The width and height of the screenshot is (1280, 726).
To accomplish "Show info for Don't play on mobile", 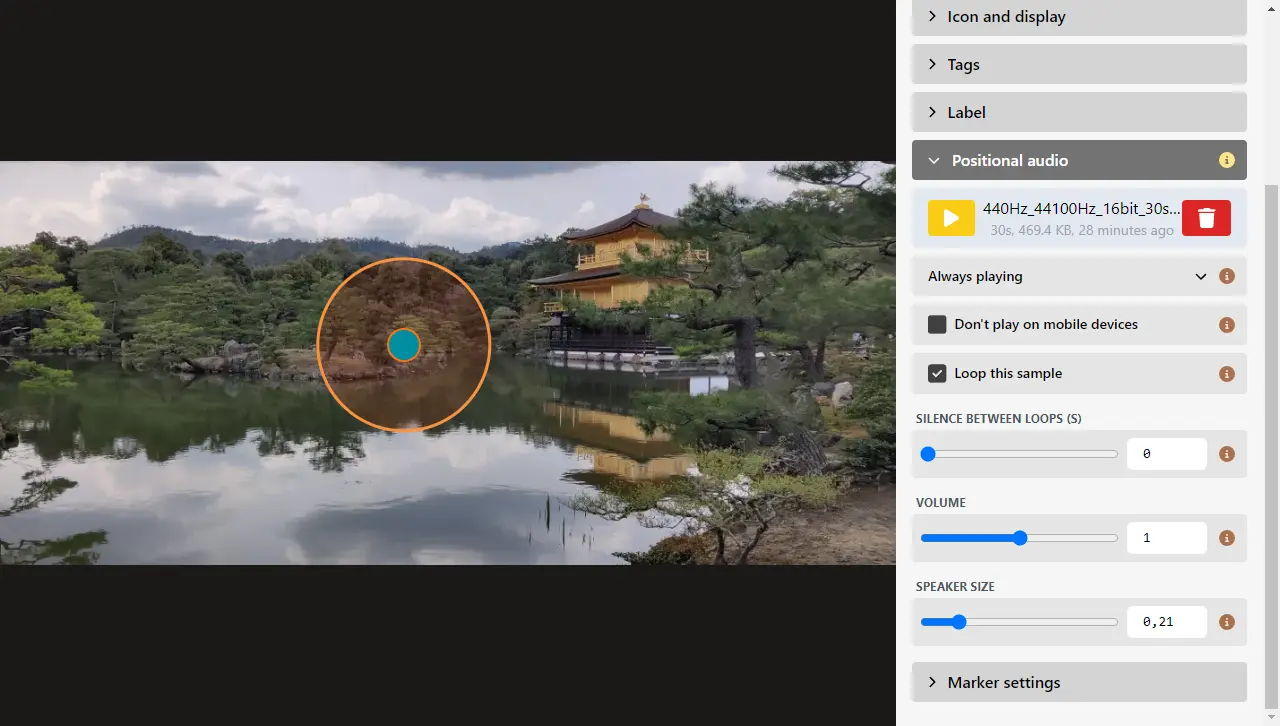I will (x=1226, y=325).
